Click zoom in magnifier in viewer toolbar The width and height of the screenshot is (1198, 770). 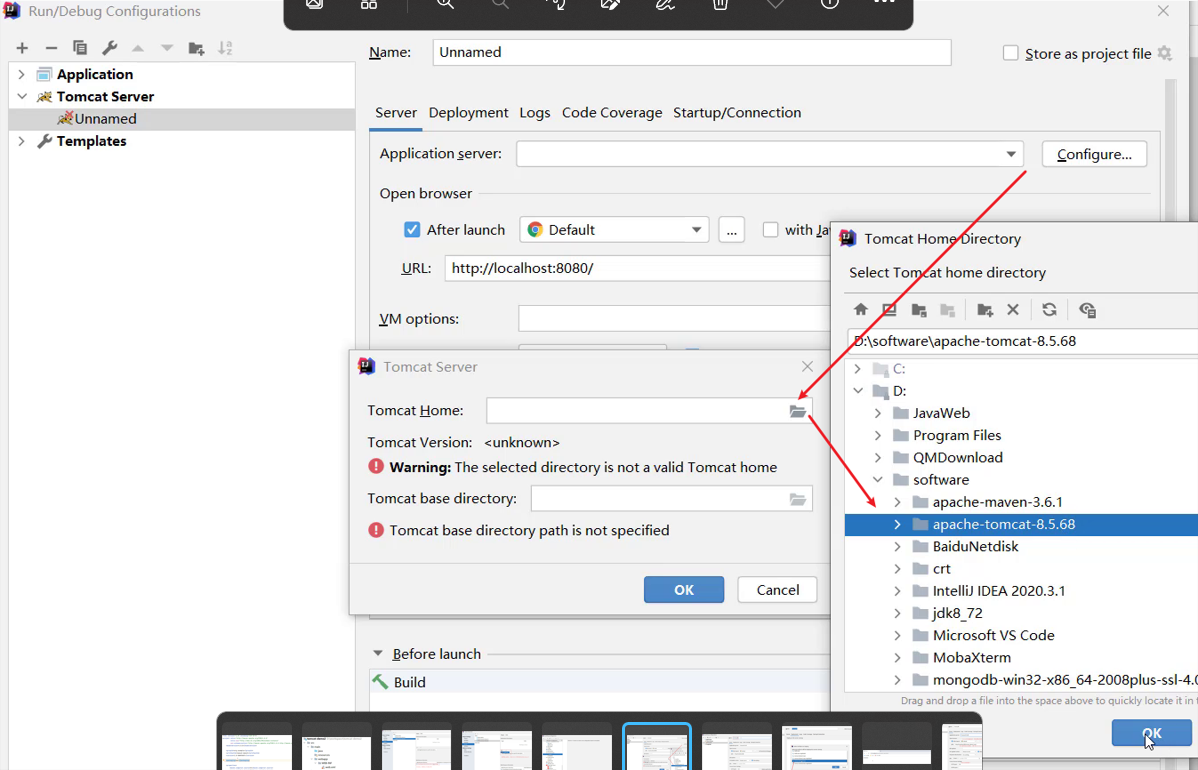pyautogui.click(x=445, y=4)
